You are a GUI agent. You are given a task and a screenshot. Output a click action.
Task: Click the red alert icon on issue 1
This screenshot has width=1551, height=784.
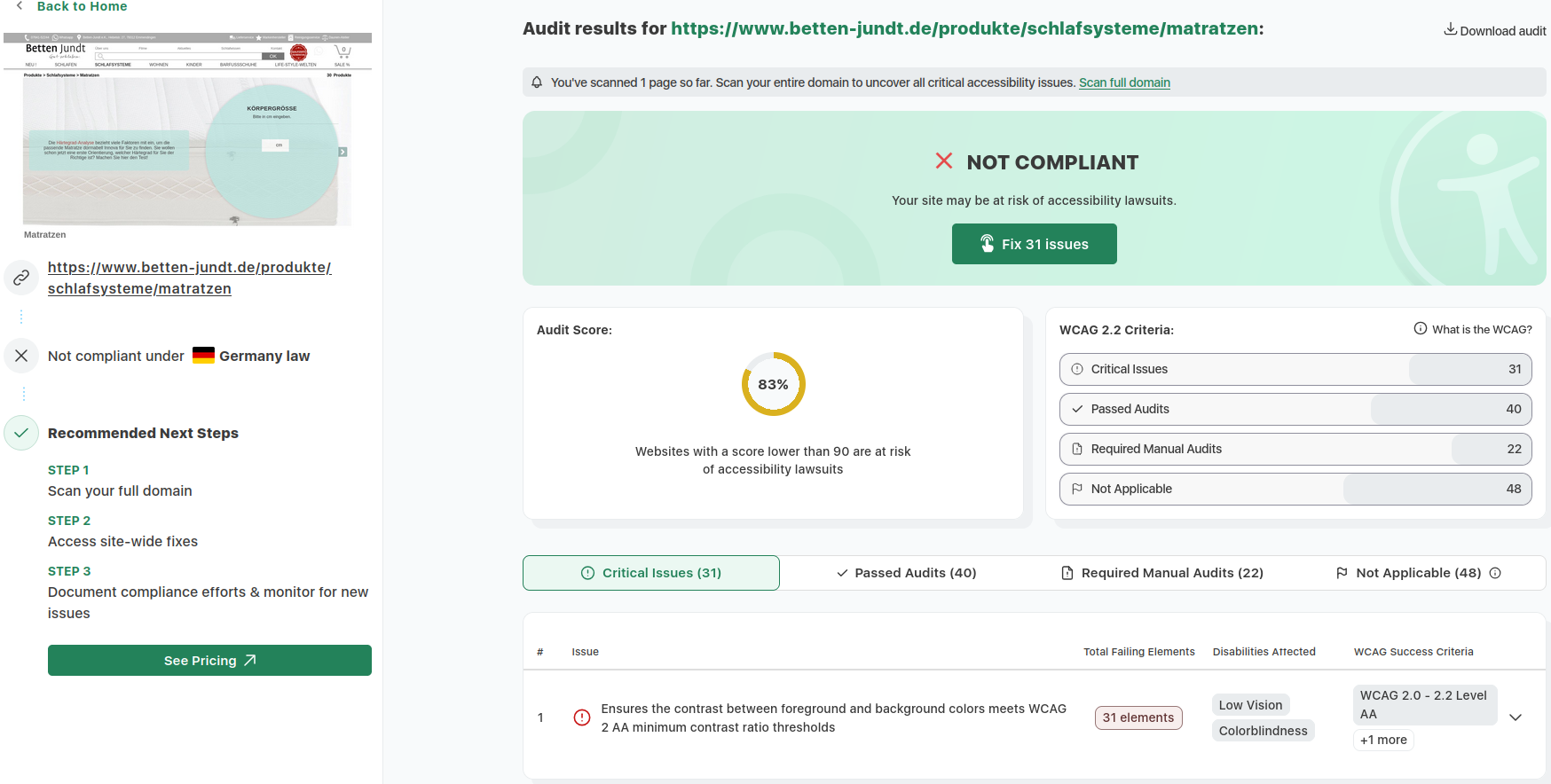click(x=582, y=717)
